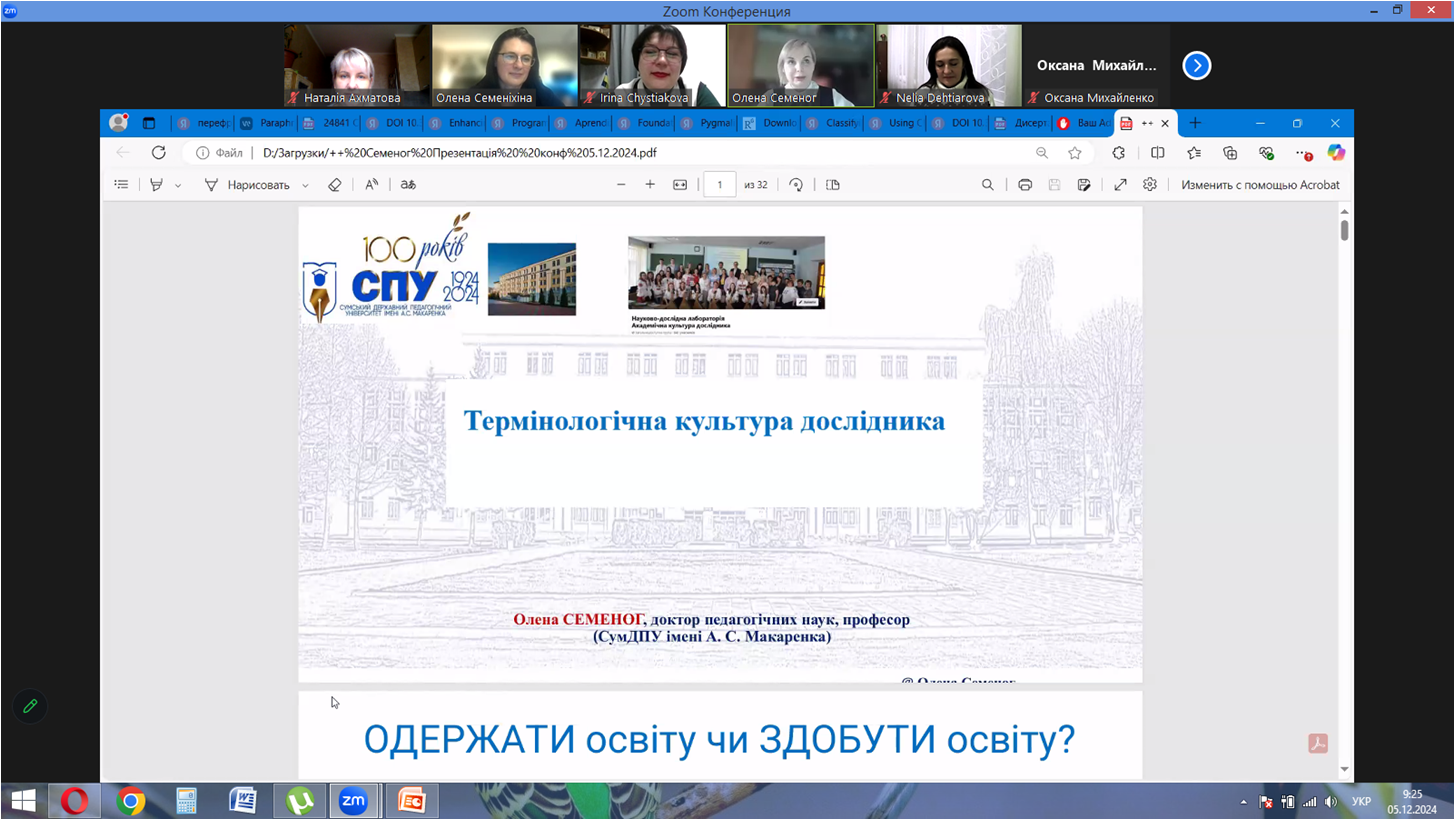Click the address bar with PDF path
This screenshot has height=820, width=1455.
[x=610, y=153]
